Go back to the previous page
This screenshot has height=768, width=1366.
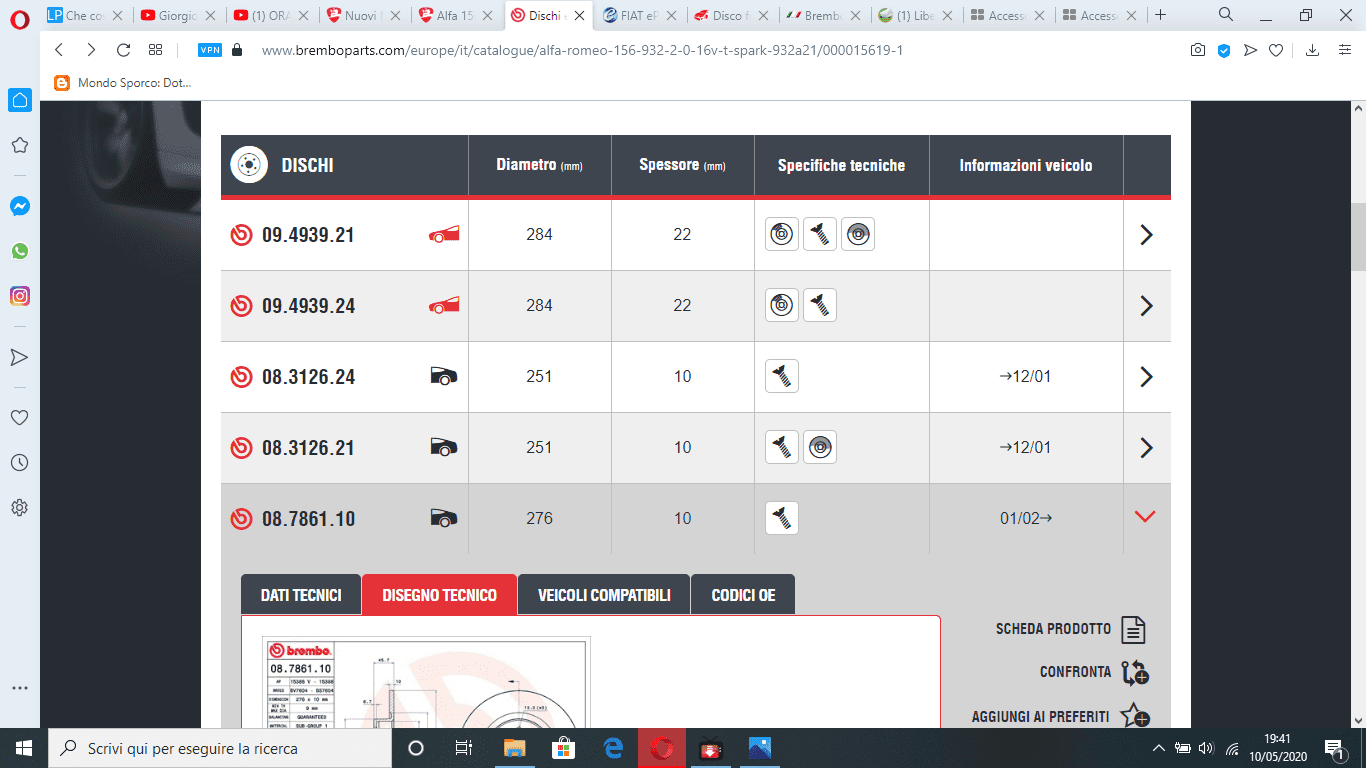click(x=59, y=50)
